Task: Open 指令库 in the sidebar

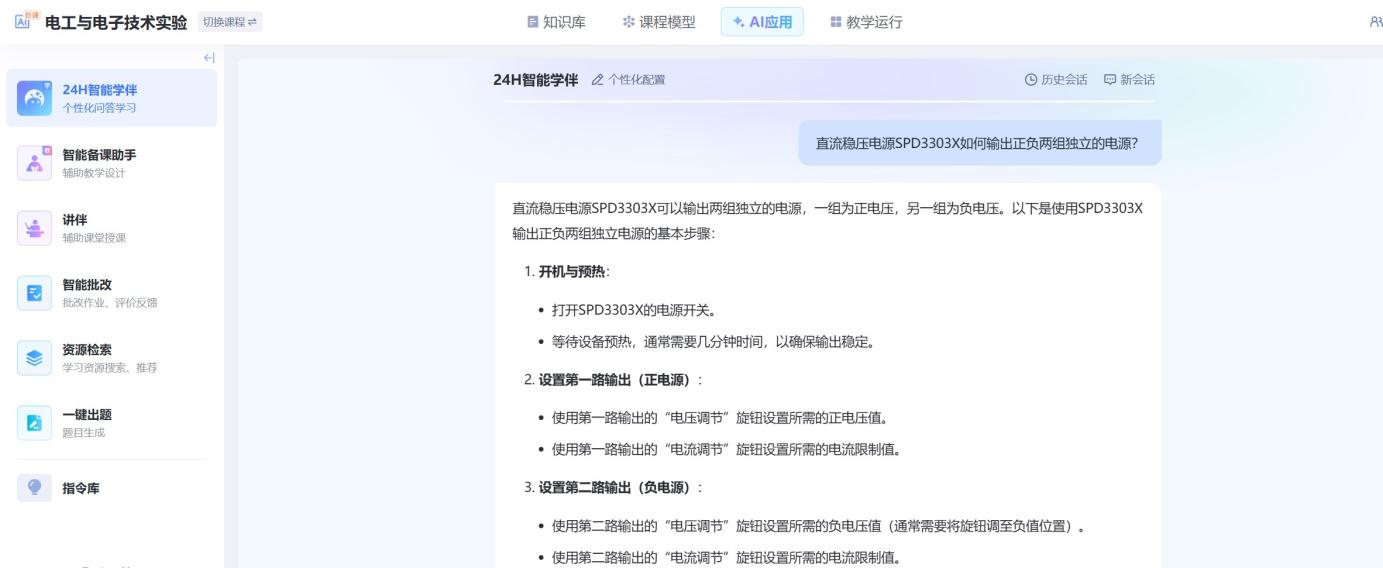Action: (111, 487)
